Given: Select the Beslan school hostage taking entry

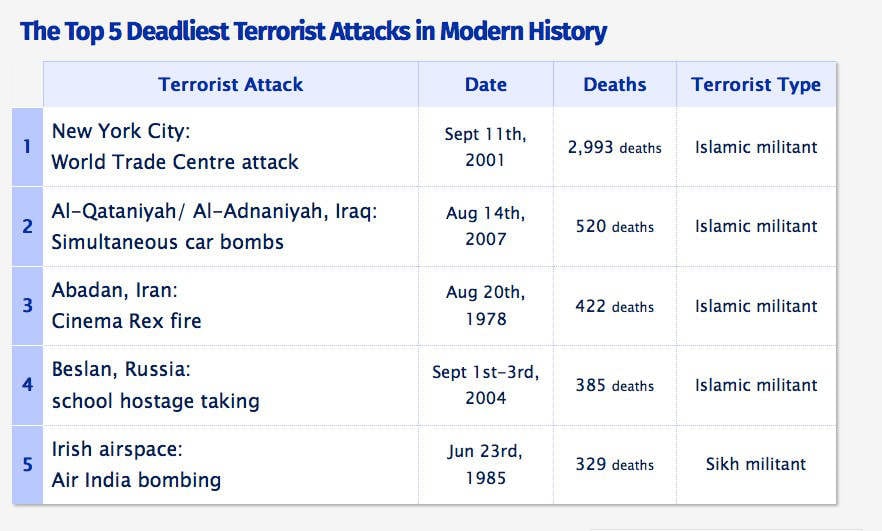Looking at the screenshot, I should coord(155,385).
